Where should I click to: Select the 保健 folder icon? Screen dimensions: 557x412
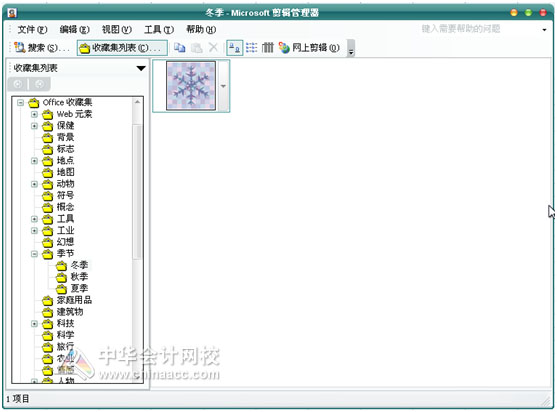click(x=48, y=126)
